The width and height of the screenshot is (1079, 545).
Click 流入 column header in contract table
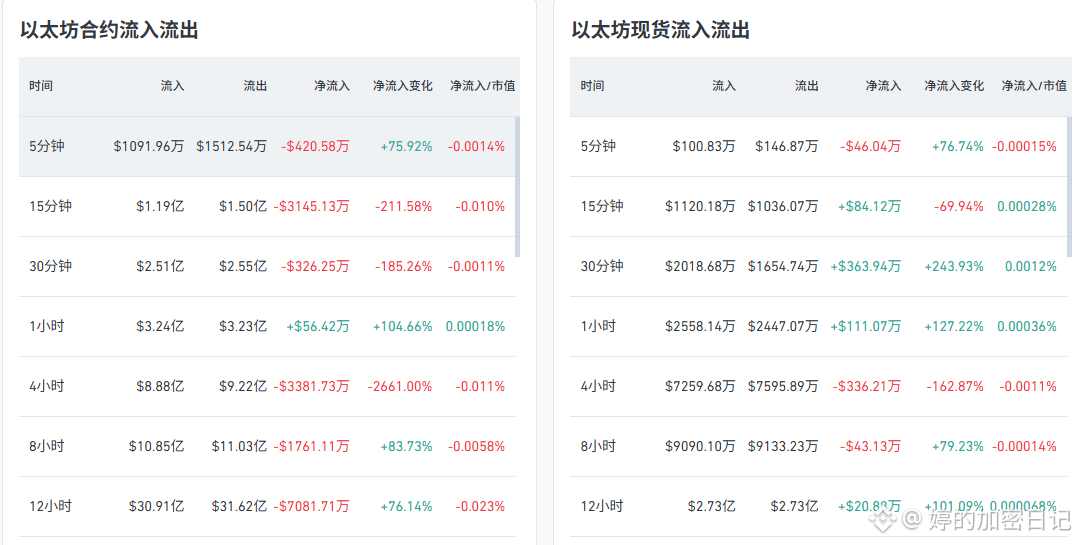tap(172, 86)
